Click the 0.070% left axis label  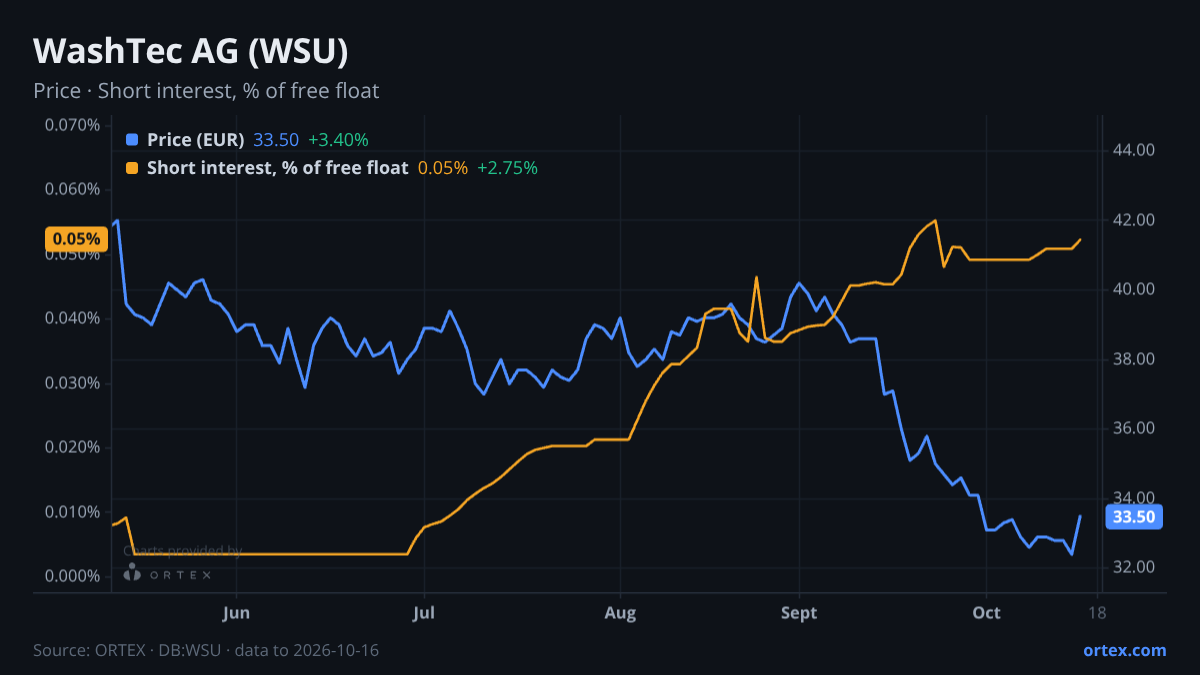coord(73,125)
